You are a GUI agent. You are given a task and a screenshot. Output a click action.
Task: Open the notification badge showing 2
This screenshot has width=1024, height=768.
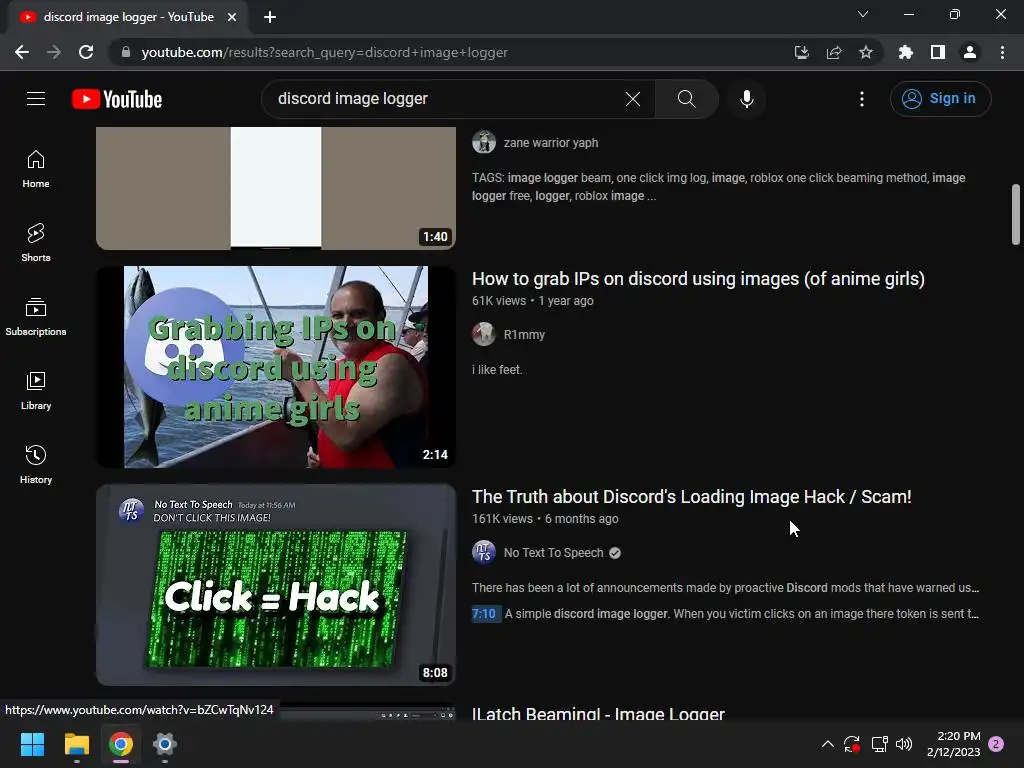coord(996,744)
